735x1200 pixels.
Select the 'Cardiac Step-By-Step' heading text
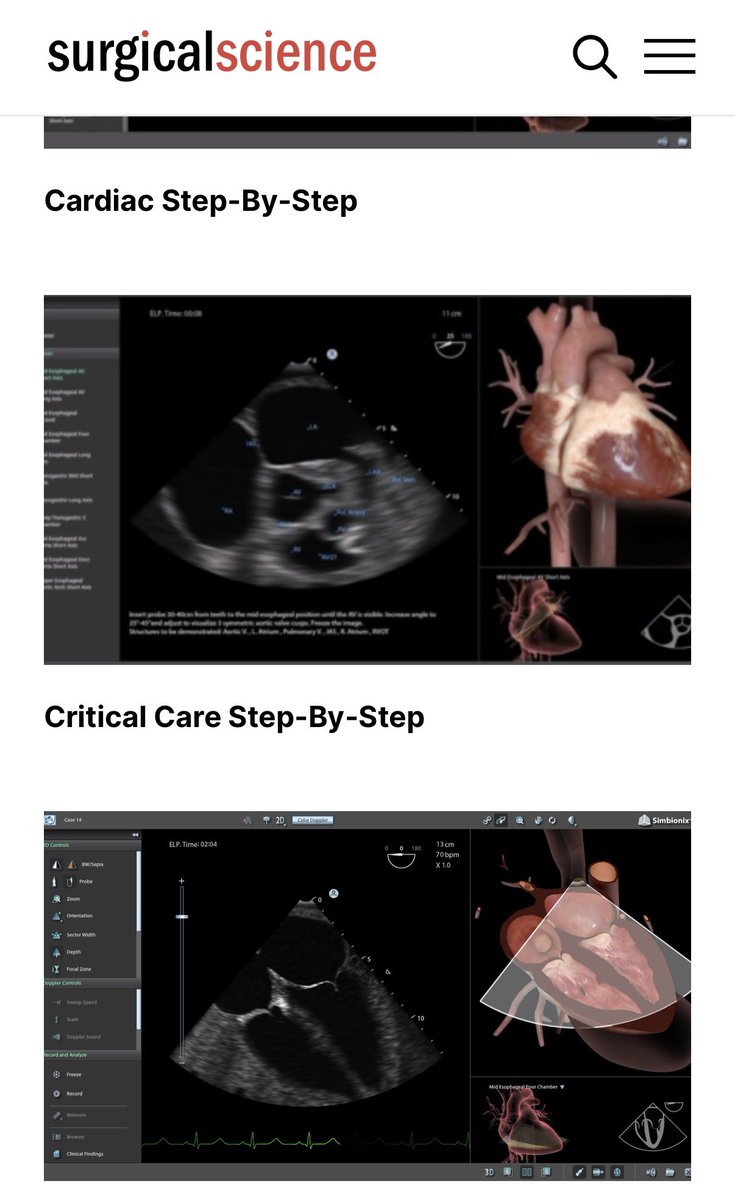[x=201, y=201]
